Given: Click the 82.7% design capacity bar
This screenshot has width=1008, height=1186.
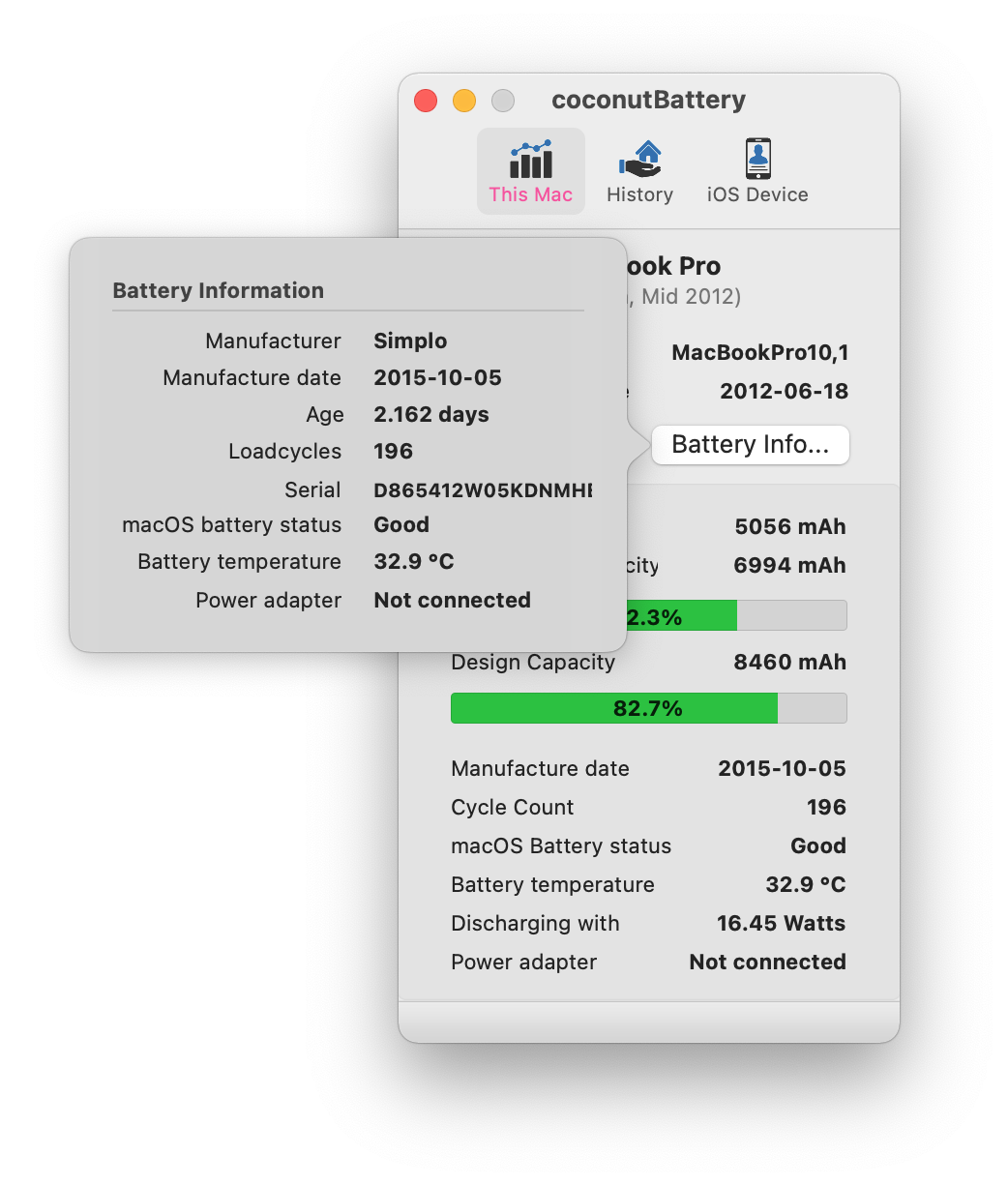Looking at the screenshot, I should 649,708.
